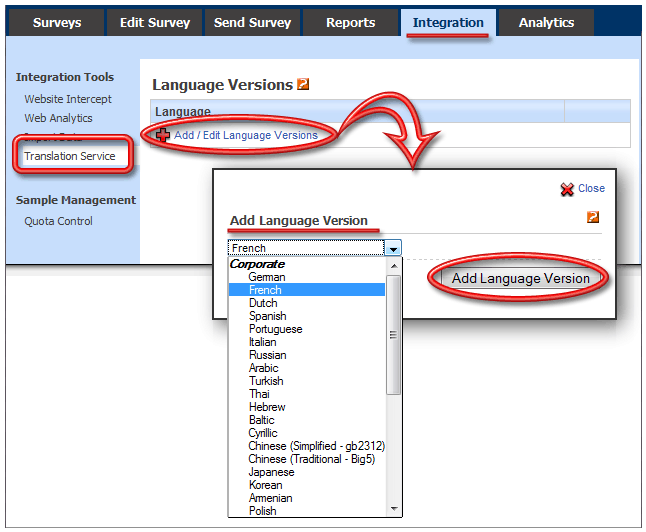The image size is (646, 532).
Task: Click the language list scrollbar down arrow
Action: 394,509
